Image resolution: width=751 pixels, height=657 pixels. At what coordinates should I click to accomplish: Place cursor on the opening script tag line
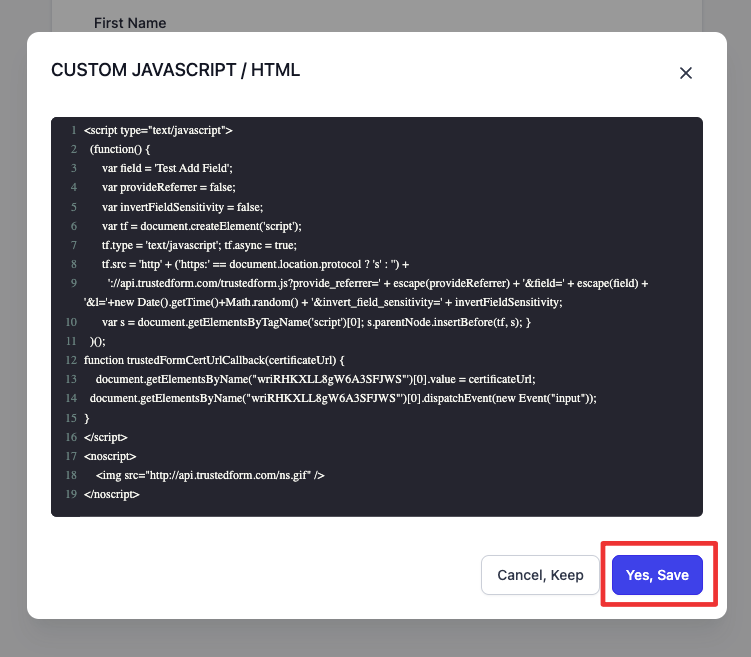click(158, 130)
